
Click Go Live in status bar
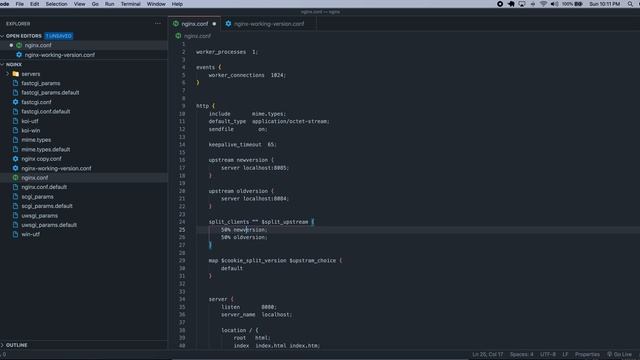click(619, 354)
